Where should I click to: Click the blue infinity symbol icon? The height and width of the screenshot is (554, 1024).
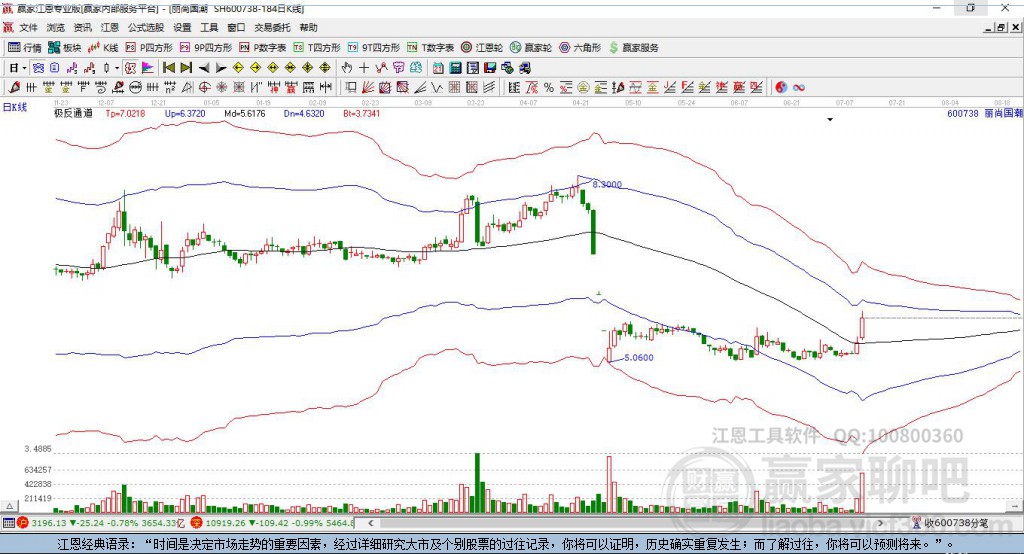[x=799, y=87]
